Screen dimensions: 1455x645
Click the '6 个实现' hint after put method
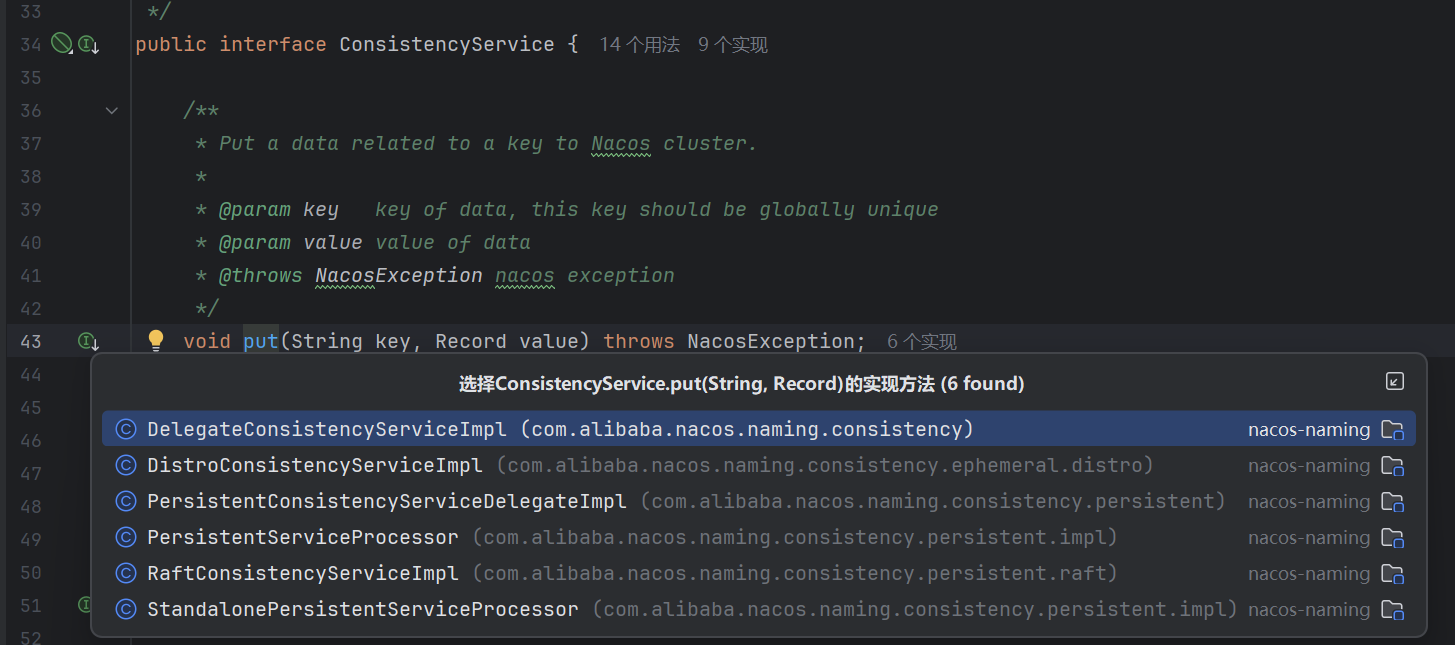921,342
